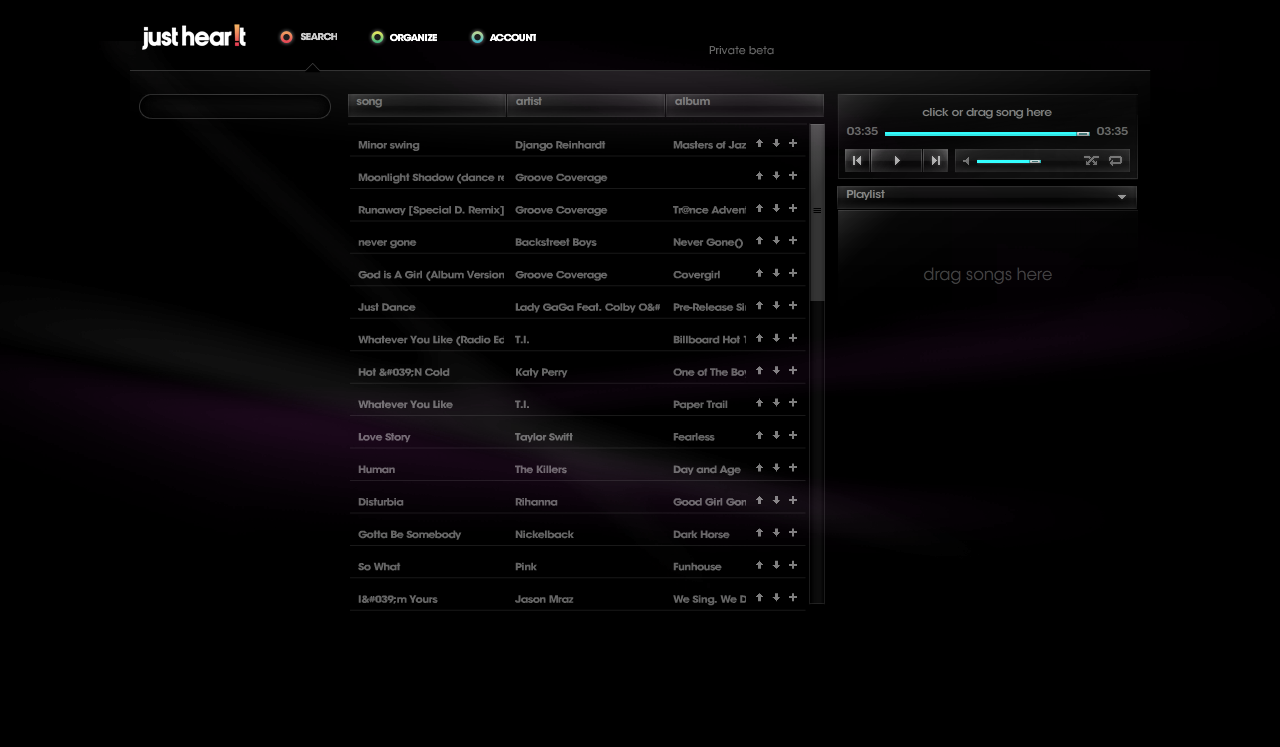Screen dimensions: 1280x747
Task: Click down arrow on Moonlight Shadow row
Action: click(776, 175)
